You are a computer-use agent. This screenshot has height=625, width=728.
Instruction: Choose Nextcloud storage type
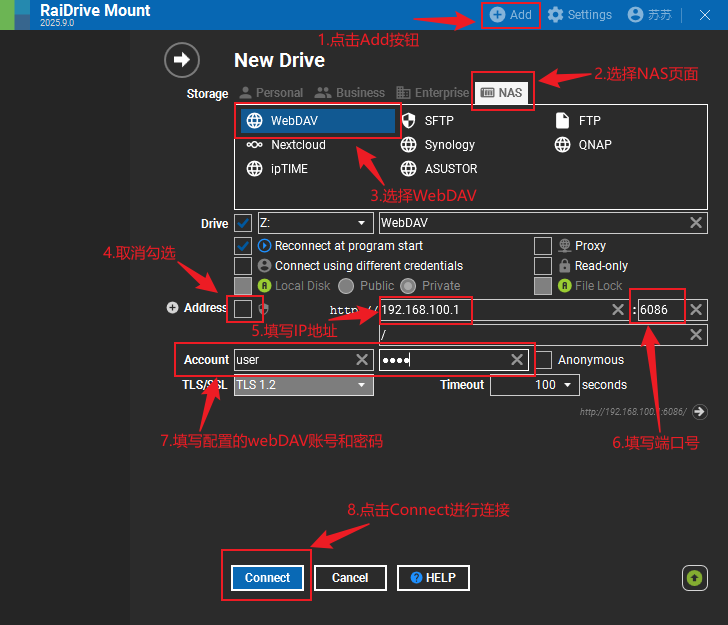(286, 145)
